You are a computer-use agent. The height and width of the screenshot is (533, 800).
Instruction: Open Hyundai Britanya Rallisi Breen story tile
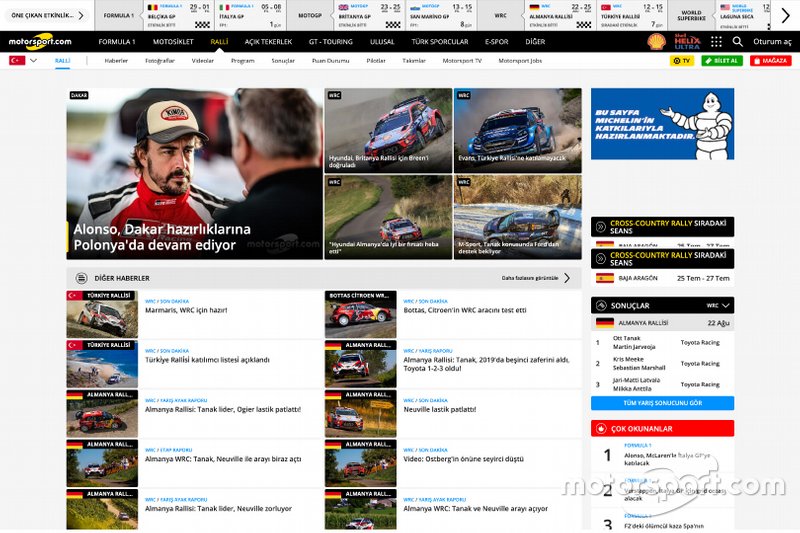pyautogui.click(x=388, y=131)
